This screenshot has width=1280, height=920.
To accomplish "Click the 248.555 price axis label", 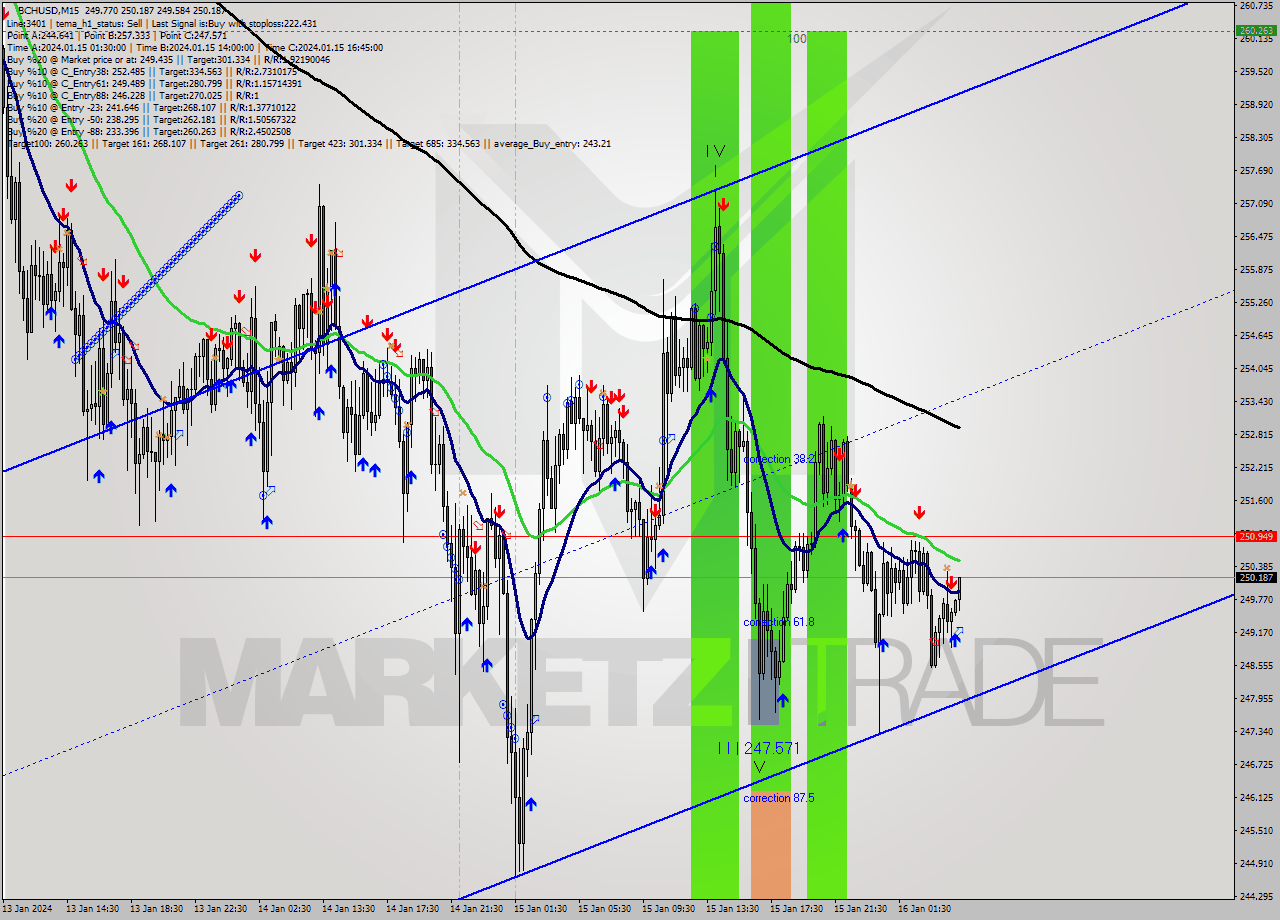I will pyautogui.click(x=1256, y=665).
